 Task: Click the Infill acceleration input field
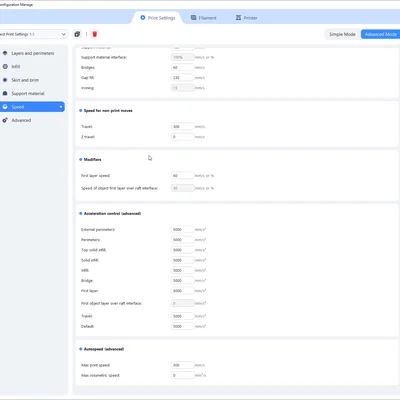click(182, 270)
